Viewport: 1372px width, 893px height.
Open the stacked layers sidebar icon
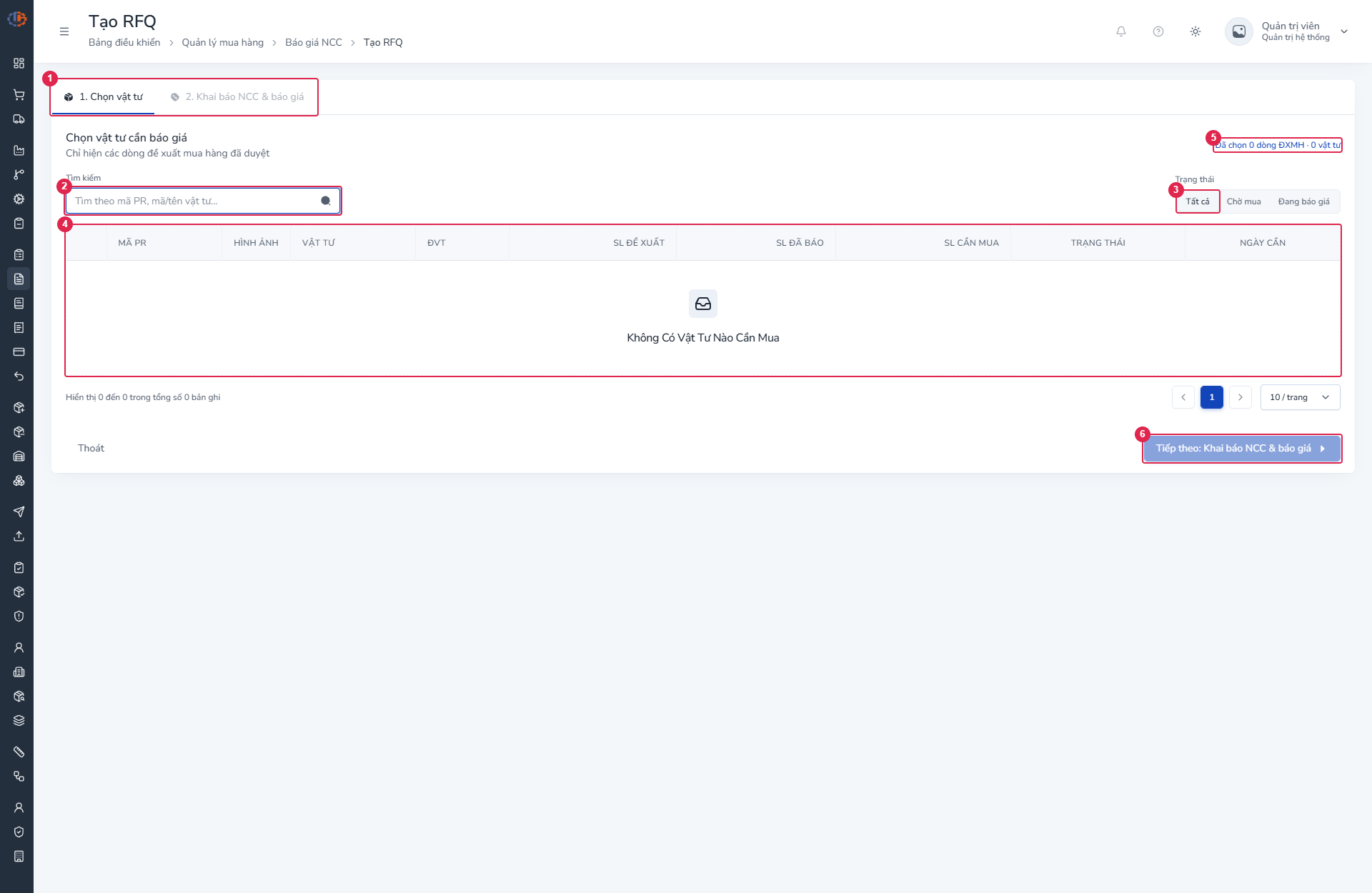click(19, 721)
